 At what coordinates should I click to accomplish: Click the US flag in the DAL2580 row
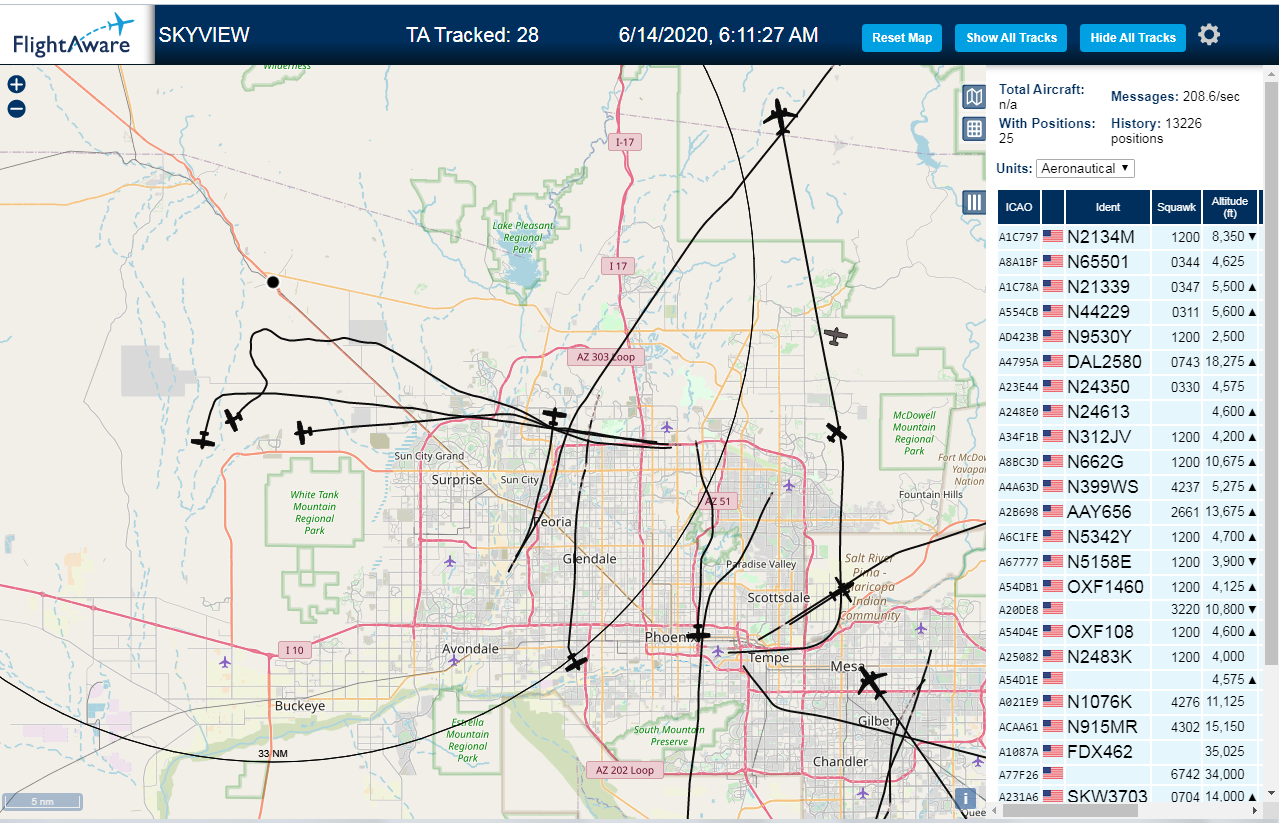tap(1053, 362)
